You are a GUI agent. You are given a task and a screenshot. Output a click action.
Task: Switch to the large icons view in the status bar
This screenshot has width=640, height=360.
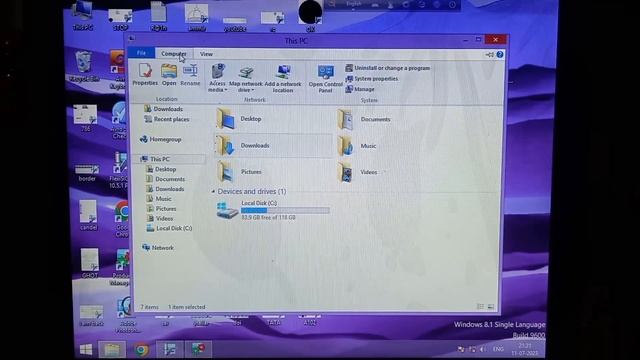tap(491, 306)
